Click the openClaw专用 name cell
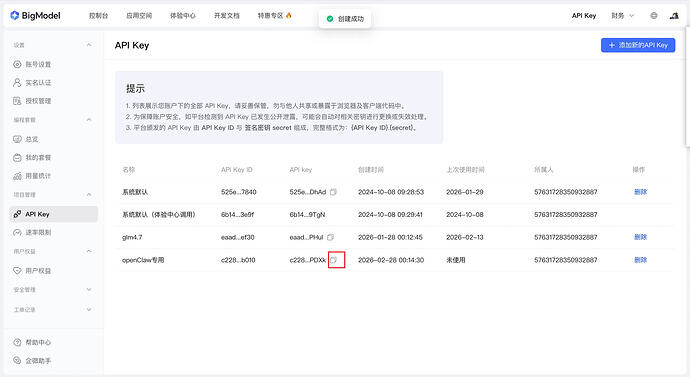The image size is (690, 377). pyautogui.click(x=143, y=260)
